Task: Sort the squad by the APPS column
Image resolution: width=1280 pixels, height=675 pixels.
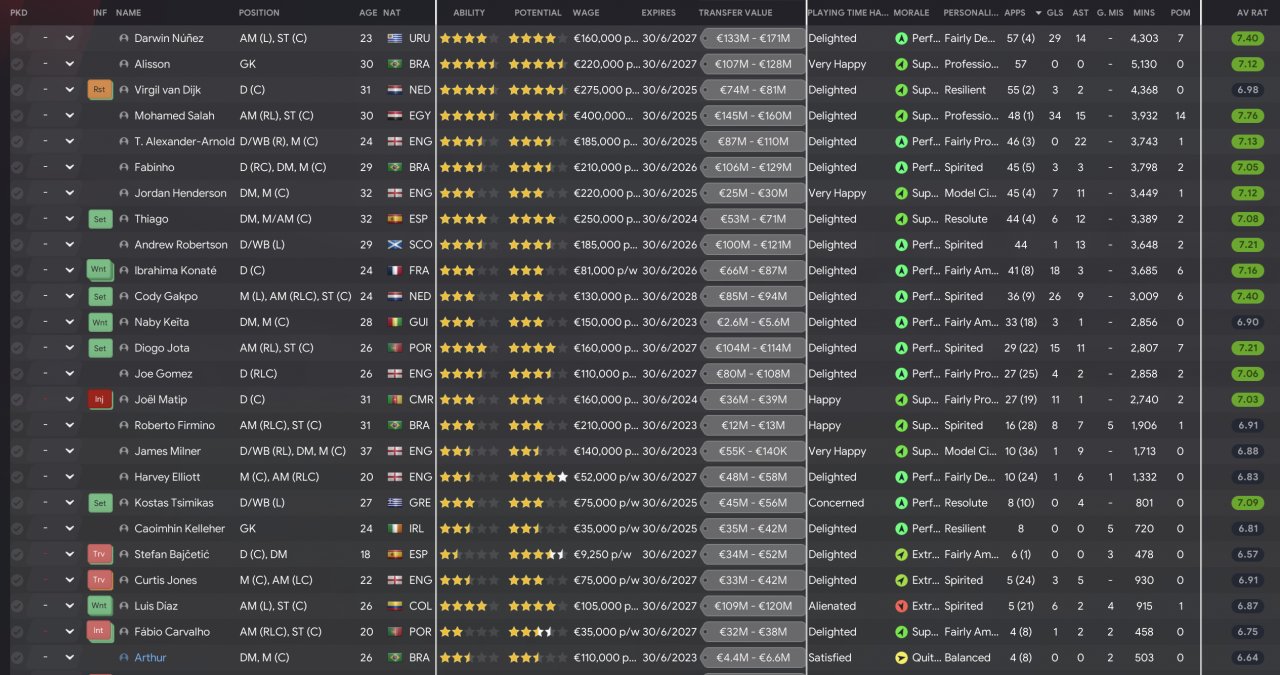Action: [1014, 13]
